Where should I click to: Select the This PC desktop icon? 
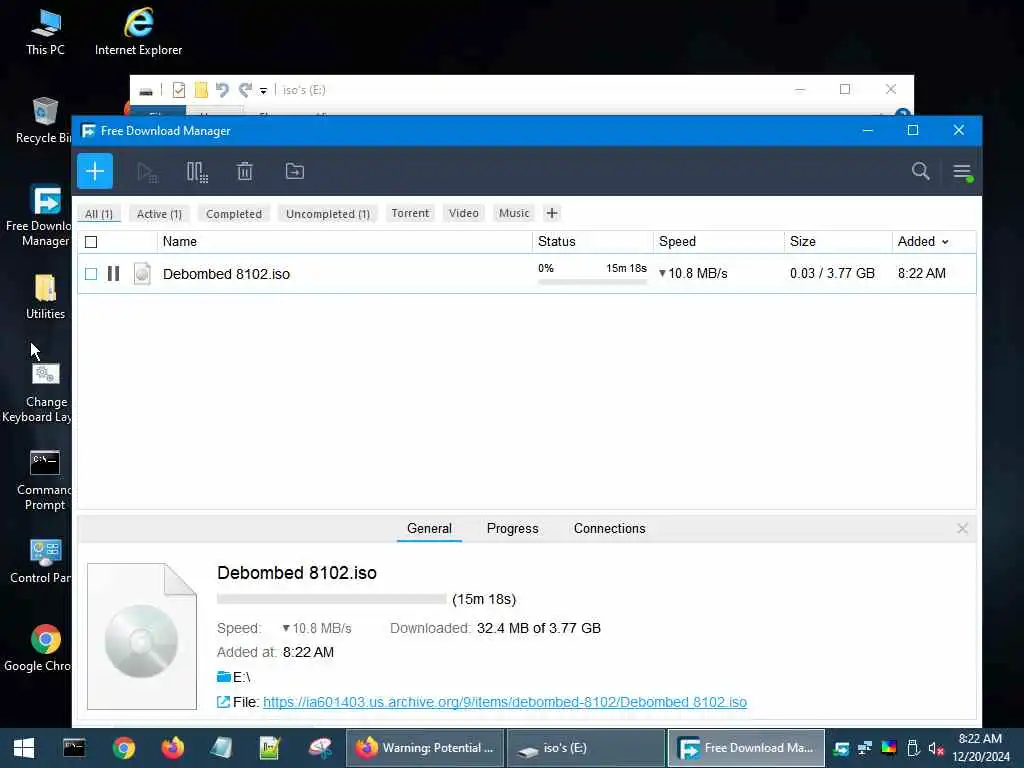coord(45,31)
